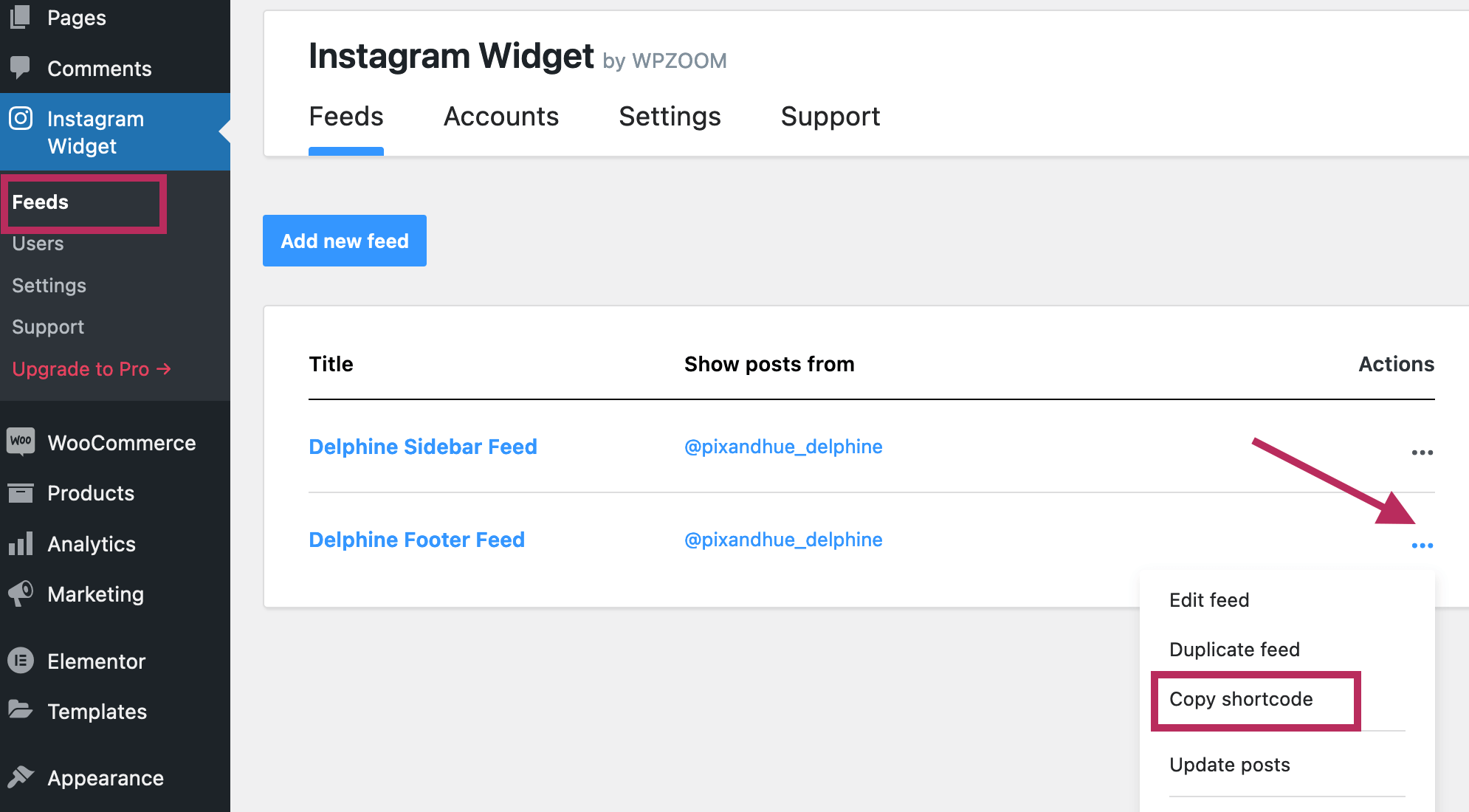
Task: Click the Analytics bar chart icon
Action: pos(21,544)
